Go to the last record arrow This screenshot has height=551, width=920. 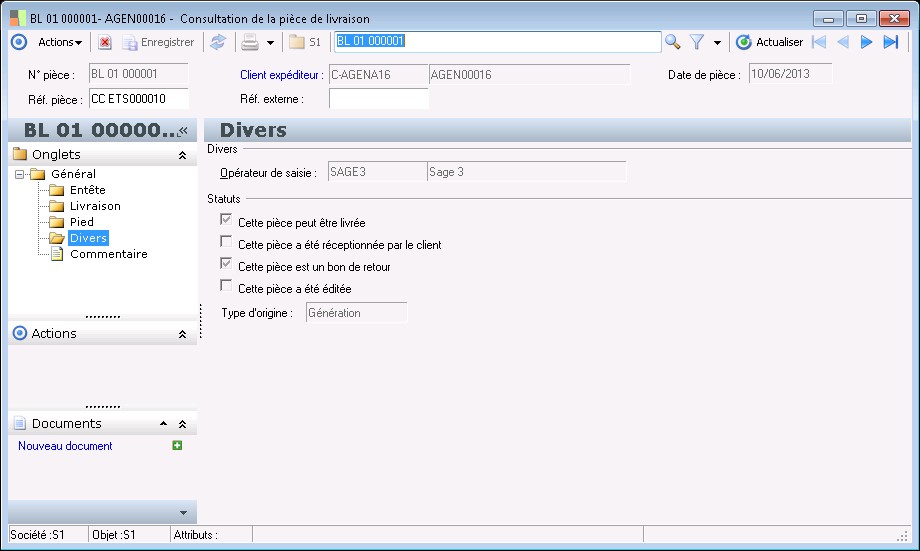coord(890,42)
